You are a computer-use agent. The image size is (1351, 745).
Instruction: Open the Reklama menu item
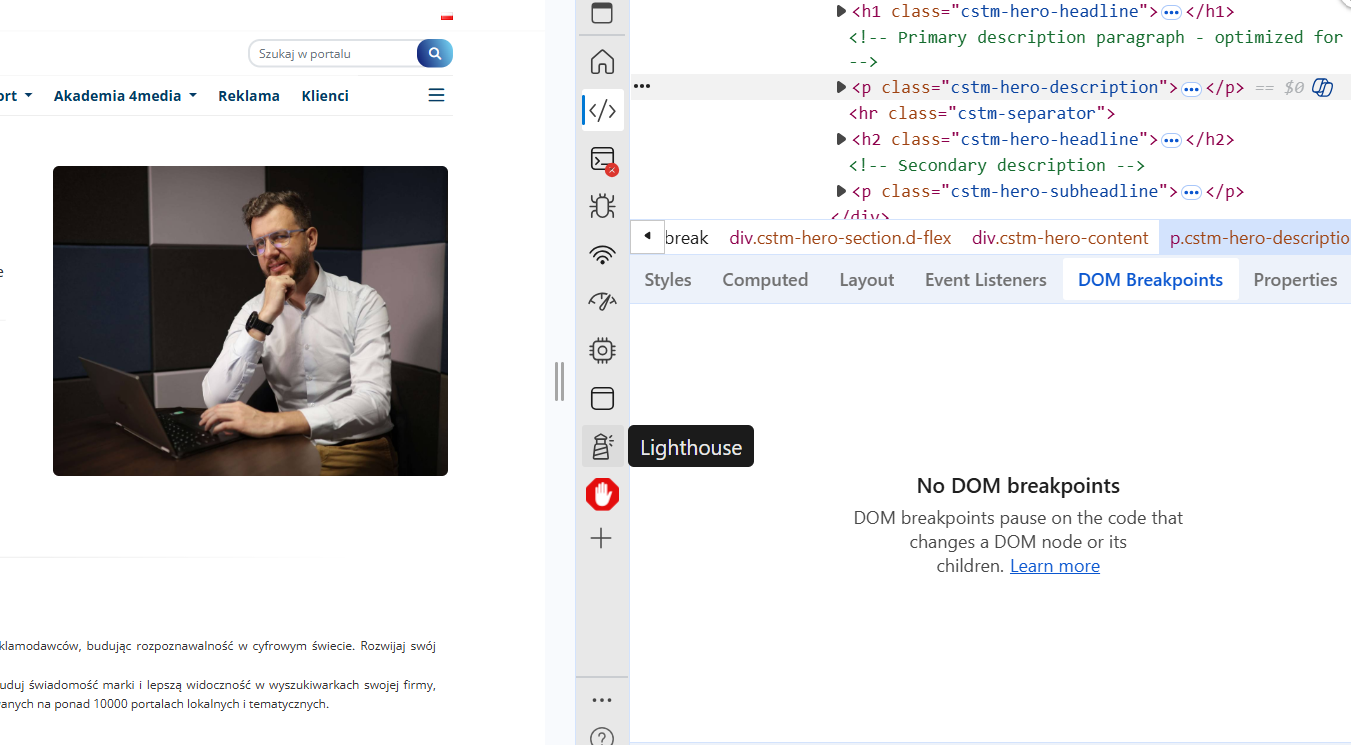point(249,96)
